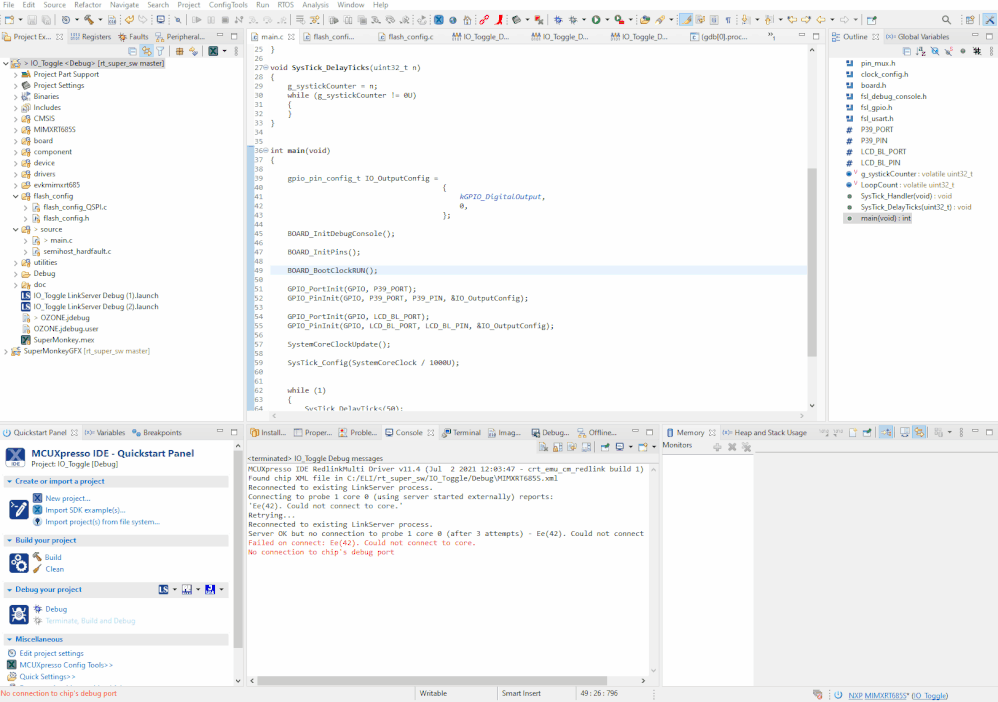This screenshot has height=702, width=998.
Task: Click the Open Perspective icon at top right
Action: [x=970, y=20]
